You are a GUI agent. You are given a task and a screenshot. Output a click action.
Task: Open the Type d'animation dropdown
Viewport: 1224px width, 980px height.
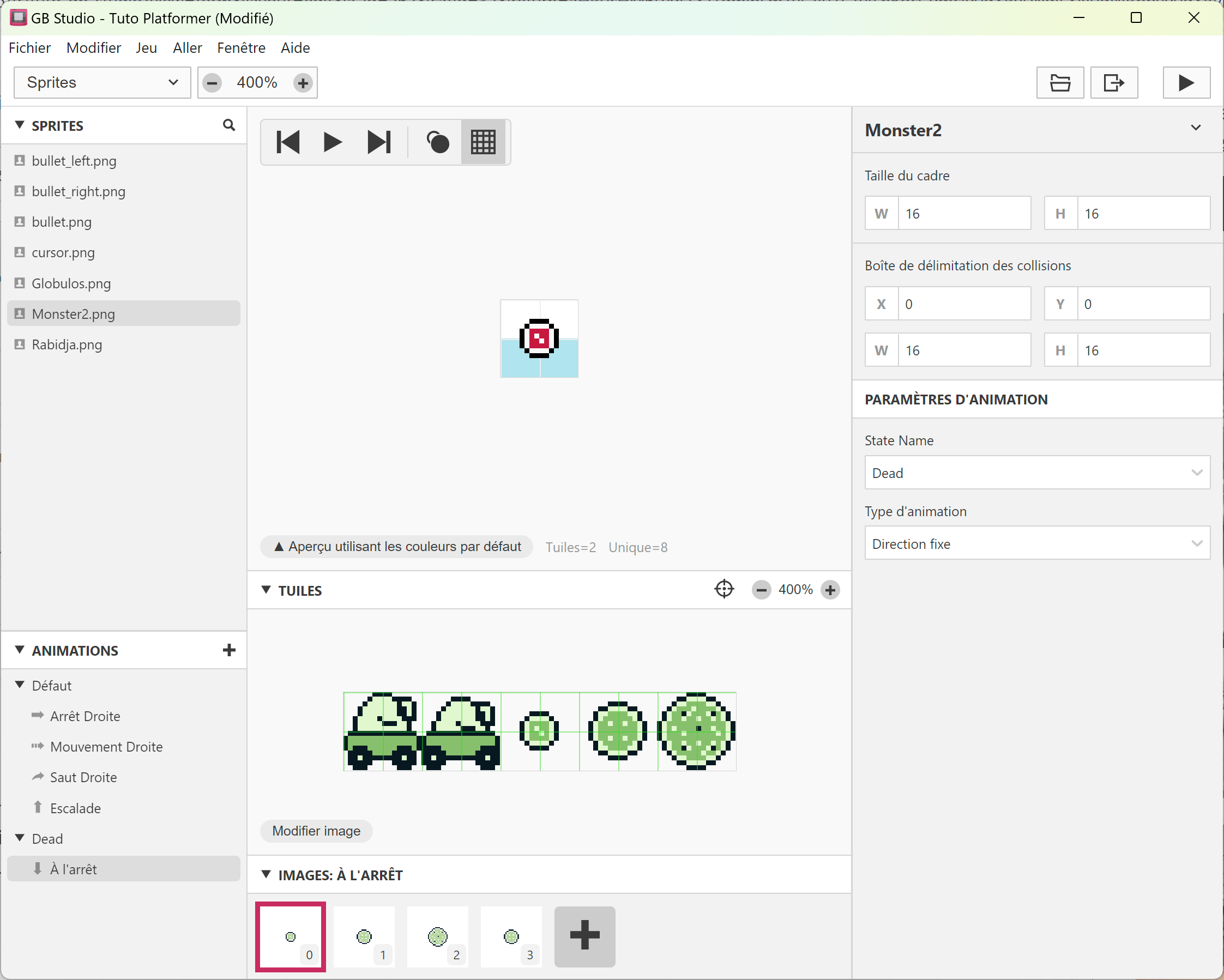[x=1036, y=543]
